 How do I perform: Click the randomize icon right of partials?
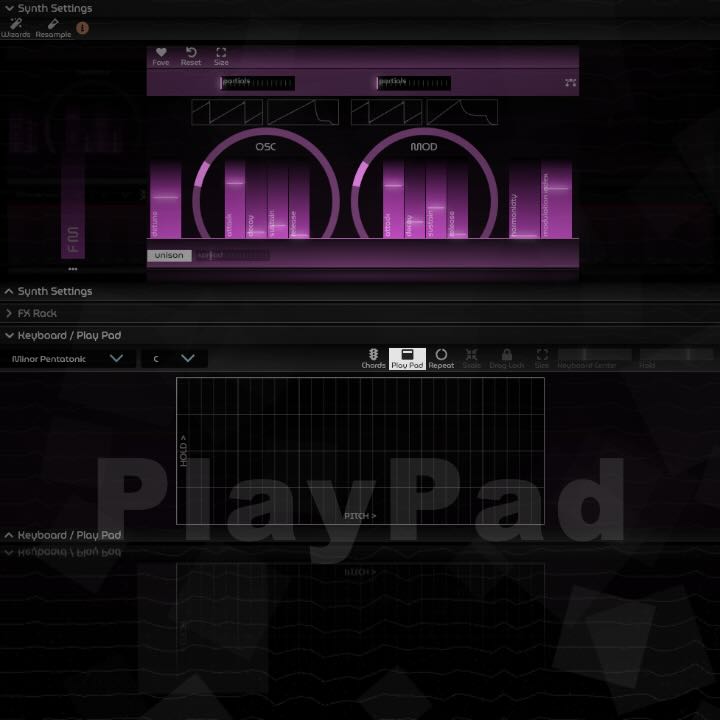click(x=570, y=83)
